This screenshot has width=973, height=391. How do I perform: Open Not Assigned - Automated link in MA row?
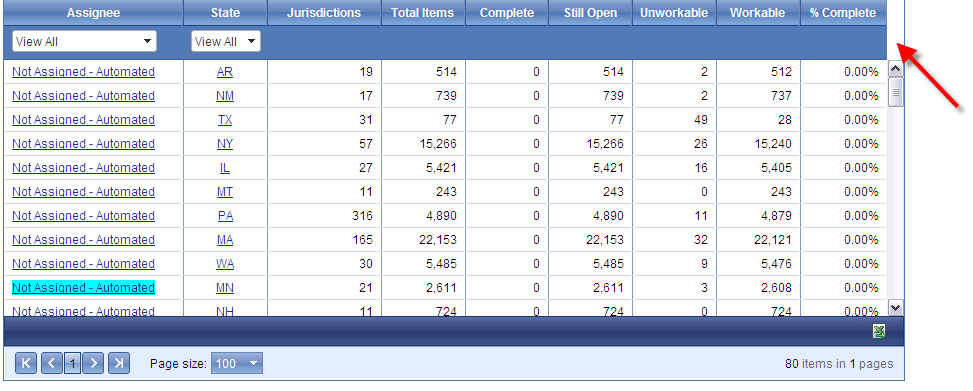pyautogui.click(x=83, y=240)
